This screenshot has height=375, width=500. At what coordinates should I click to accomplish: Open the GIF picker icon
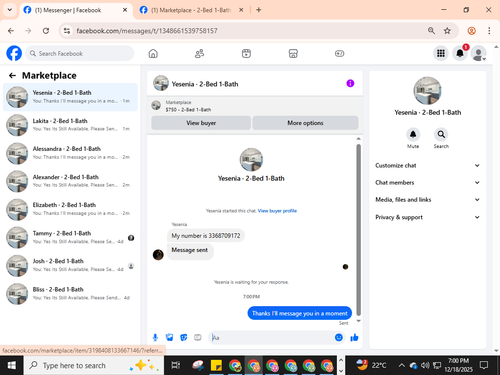click(198, 338)
